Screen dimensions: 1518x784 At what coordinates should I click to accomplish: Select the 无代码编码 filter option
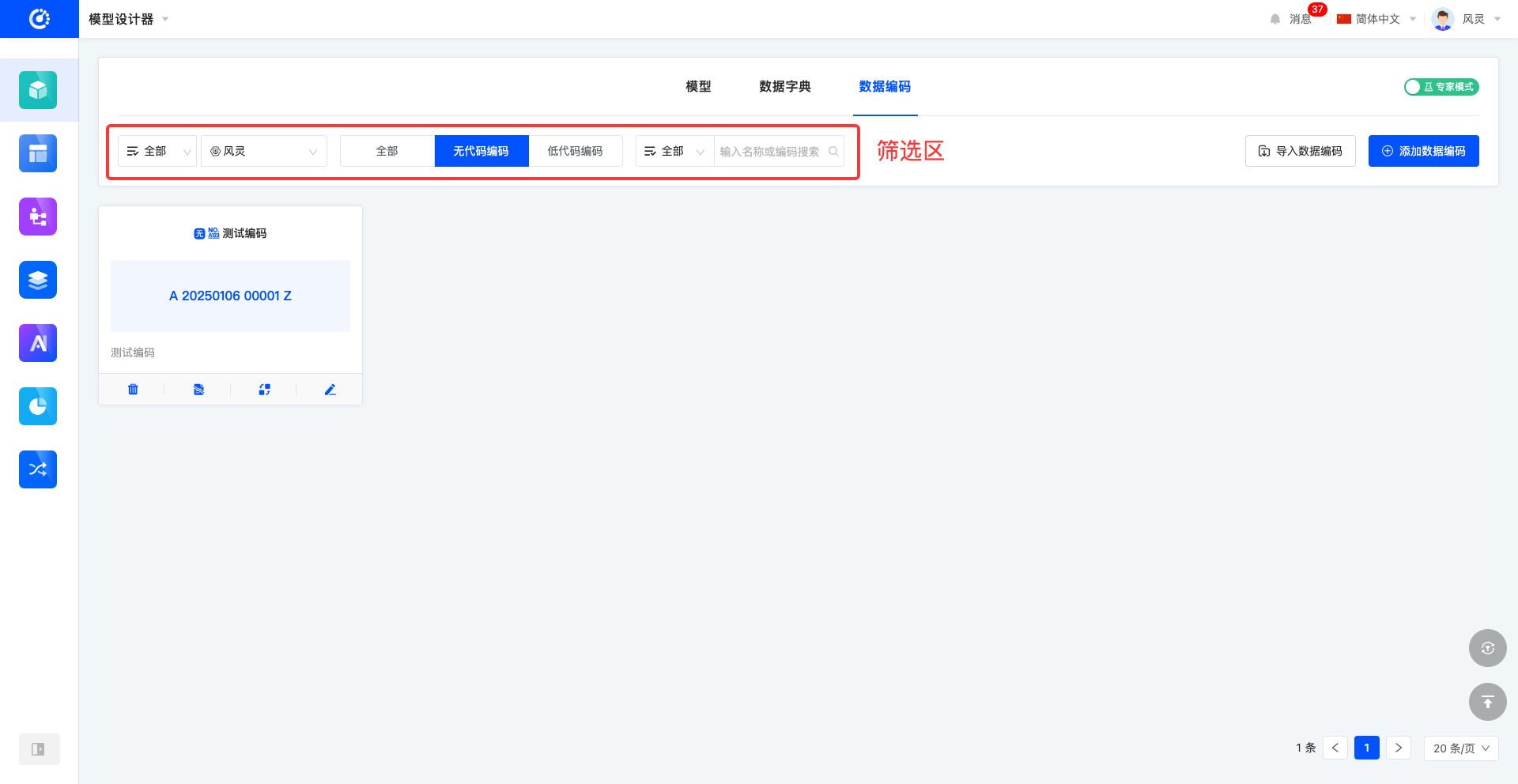[x=481, y=151]
